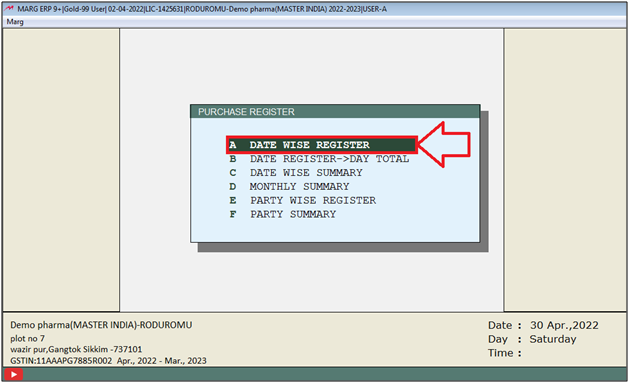Click the Purchase Register dialog title bar
Screen dimensions: 630x383
point(335,112)
